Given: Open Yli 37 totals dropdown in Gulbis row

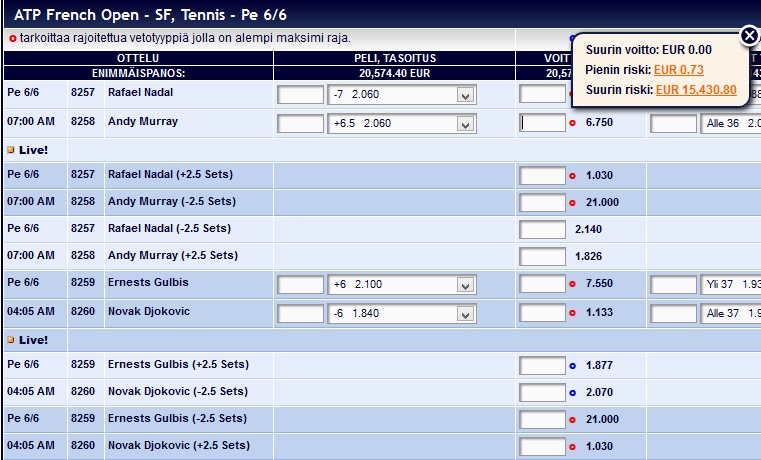Looking at the screenshot, I should coord(730,285).
